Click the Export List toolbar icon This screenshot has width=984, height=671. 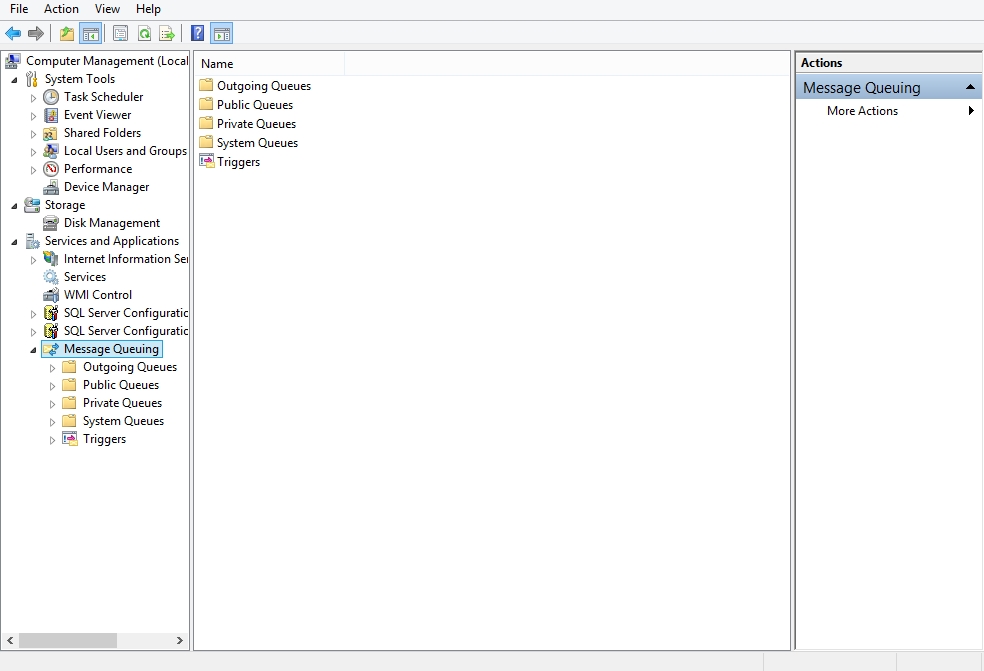coord(167,34)
